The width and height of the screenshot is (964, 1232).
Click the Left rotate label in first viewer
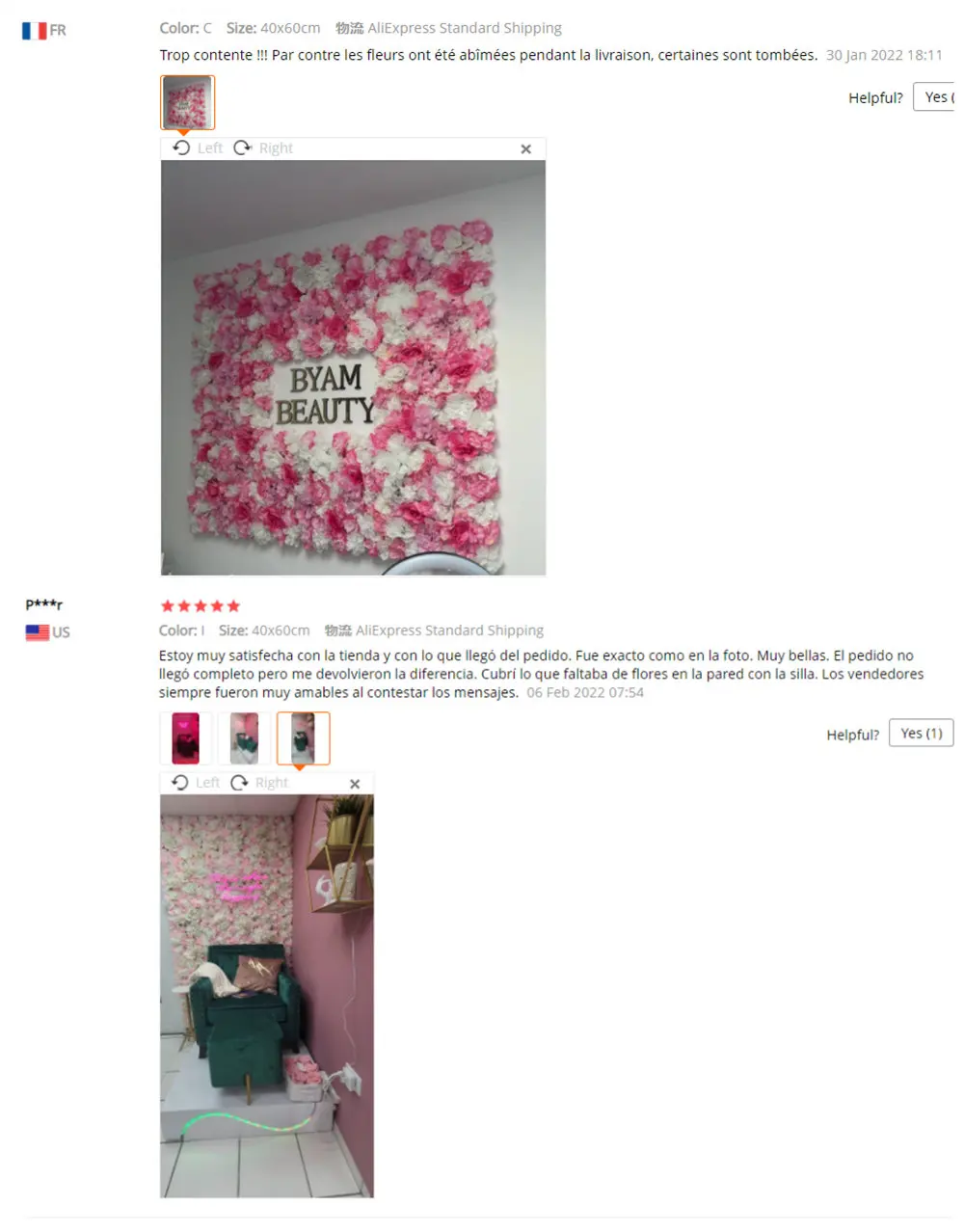point(210,148)
